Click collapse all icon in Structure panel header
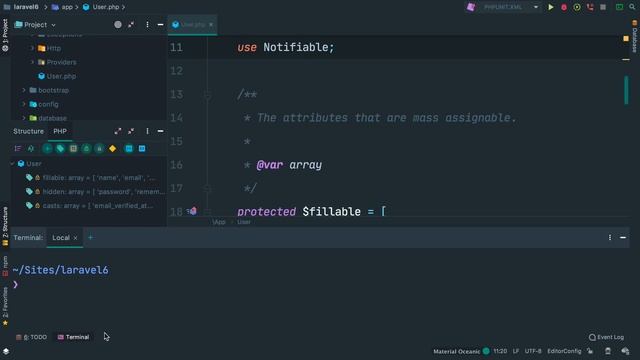640x360 pixels. tap(131, 131)
